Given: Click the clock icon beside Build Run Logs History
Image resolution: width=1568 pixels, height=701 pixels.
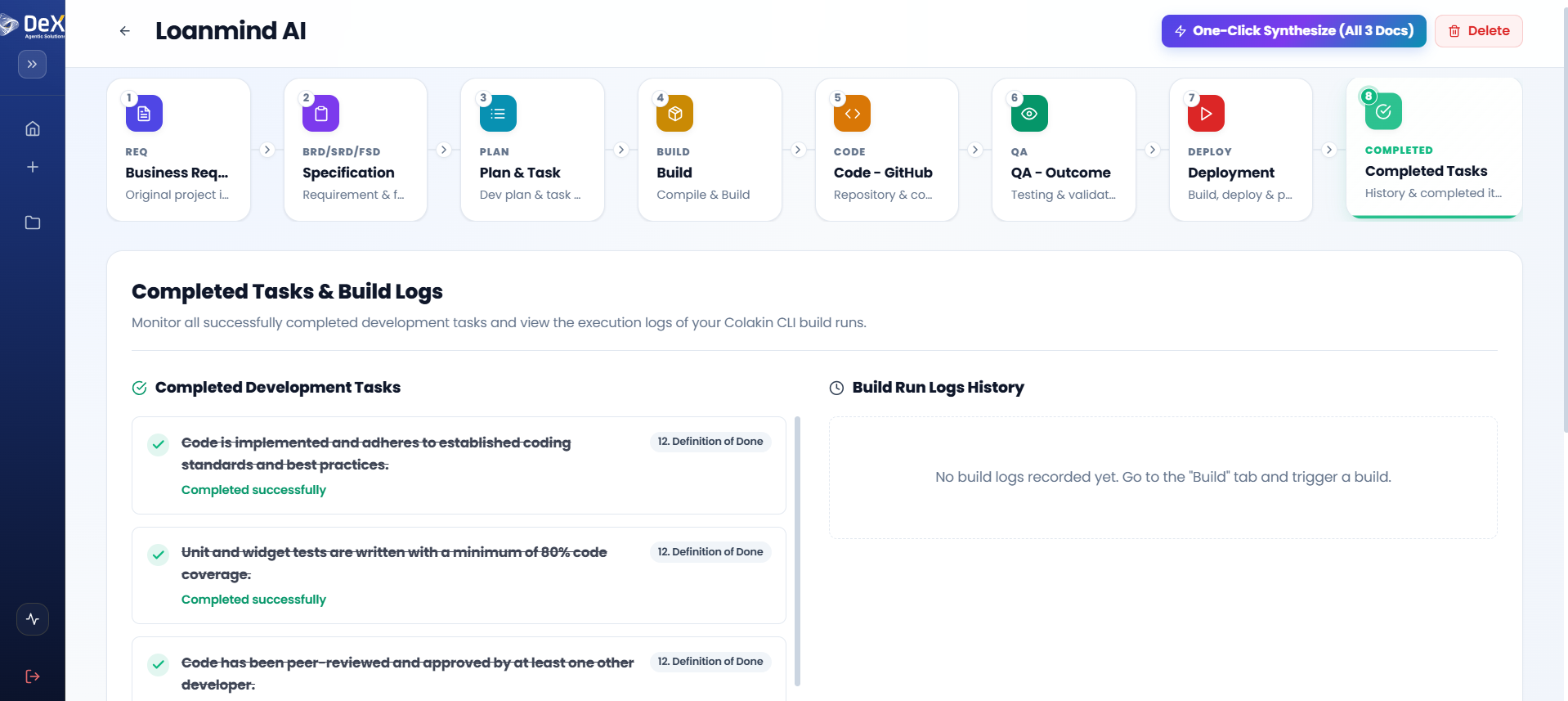Looking at the screenshot, I should pyautogui.click(x=836, y=388).
